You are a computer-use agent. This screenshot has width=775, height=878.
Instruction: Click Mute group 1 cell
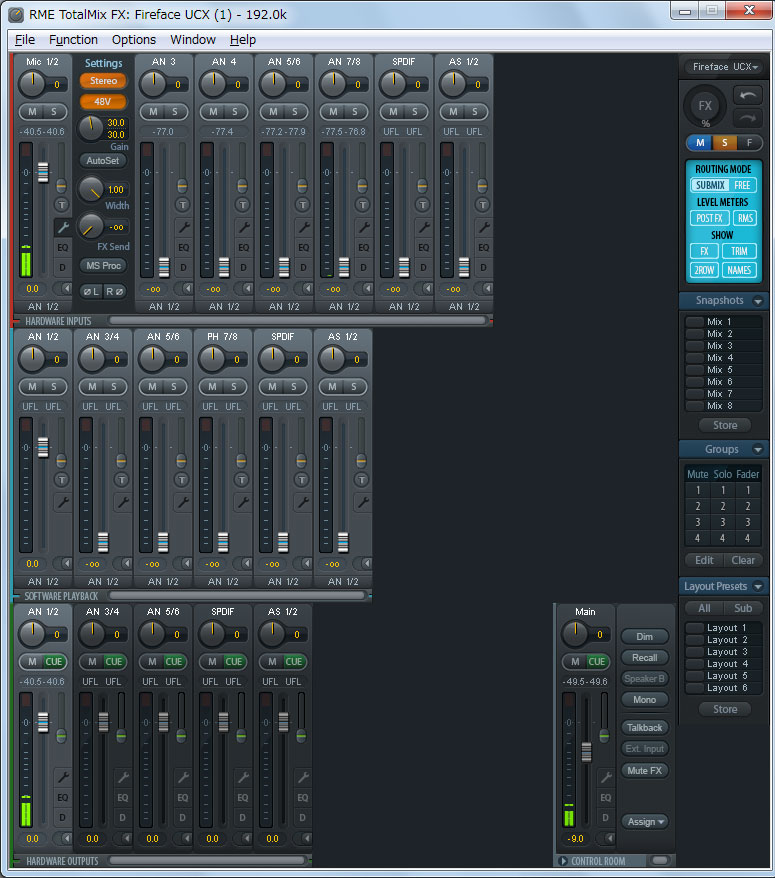tap(698, 490)
